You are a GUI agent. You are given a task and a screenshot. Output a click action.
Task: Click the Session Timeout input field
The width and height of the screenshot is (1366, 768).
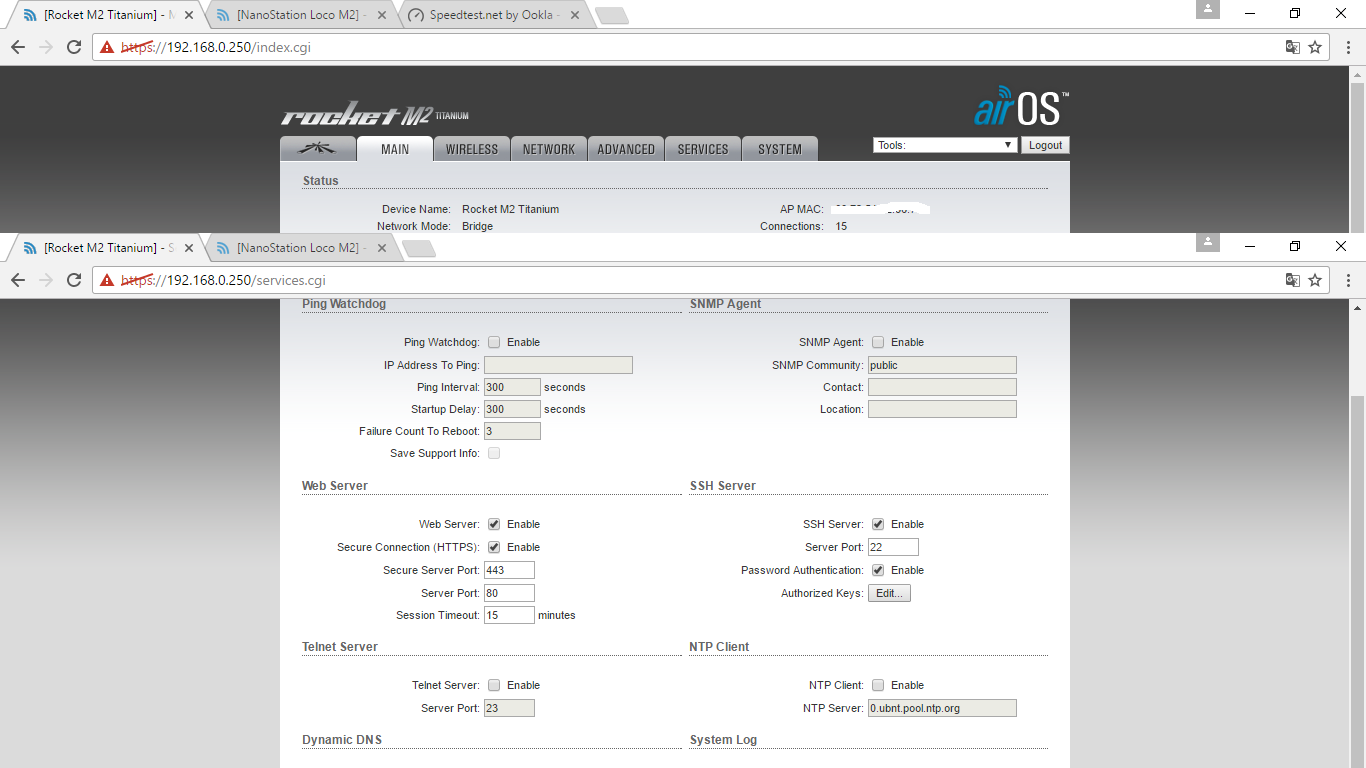[508, 615]
